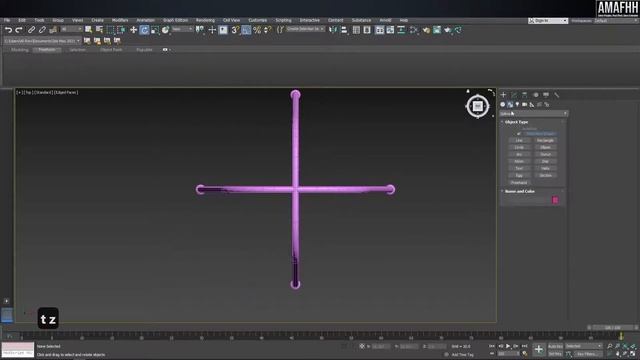Viewport: 640px width, 360px height.
Task: Select the Lights category icon
Action: coord(517,104)
